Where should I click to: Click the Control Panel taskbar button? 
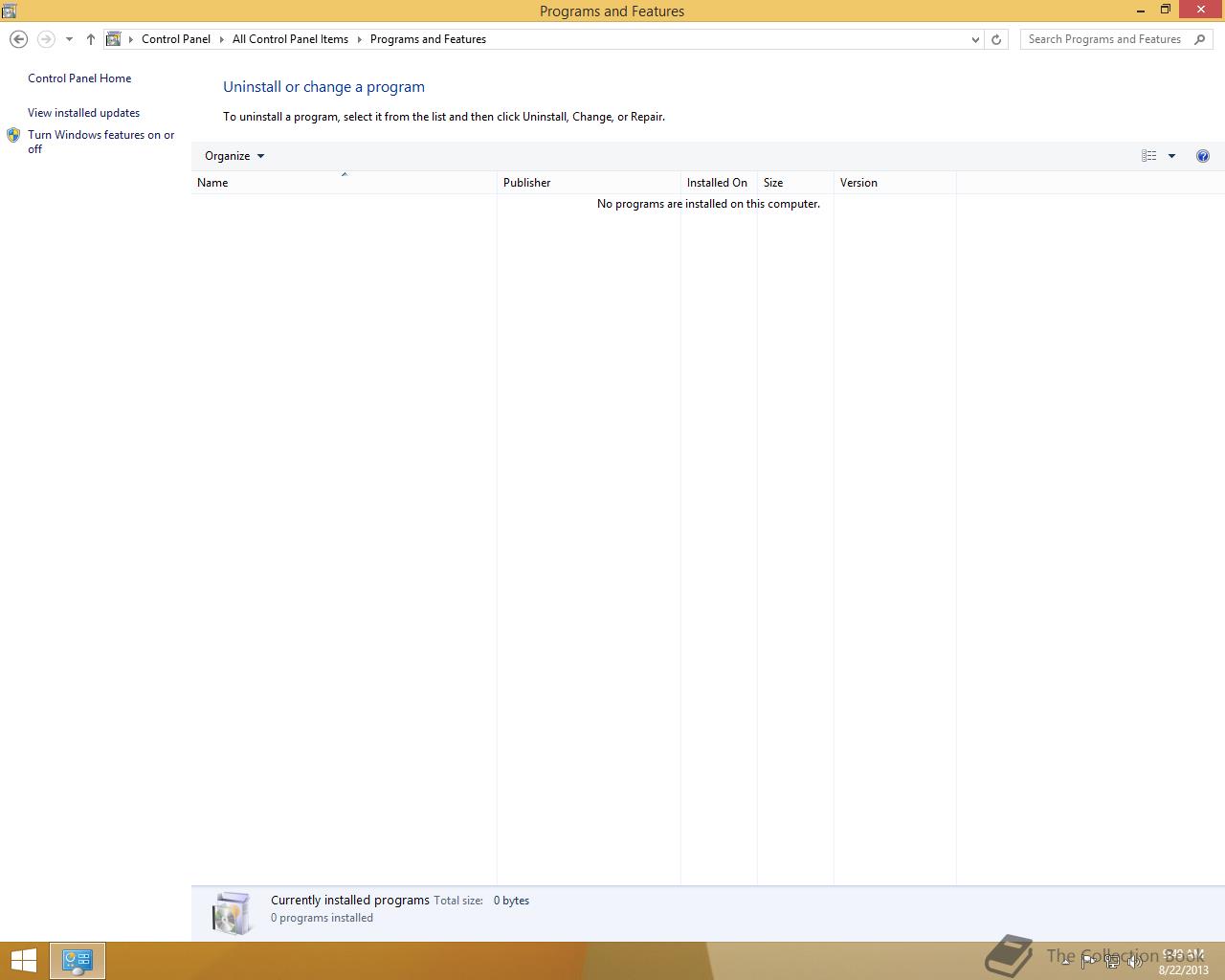tap(78, 961)
